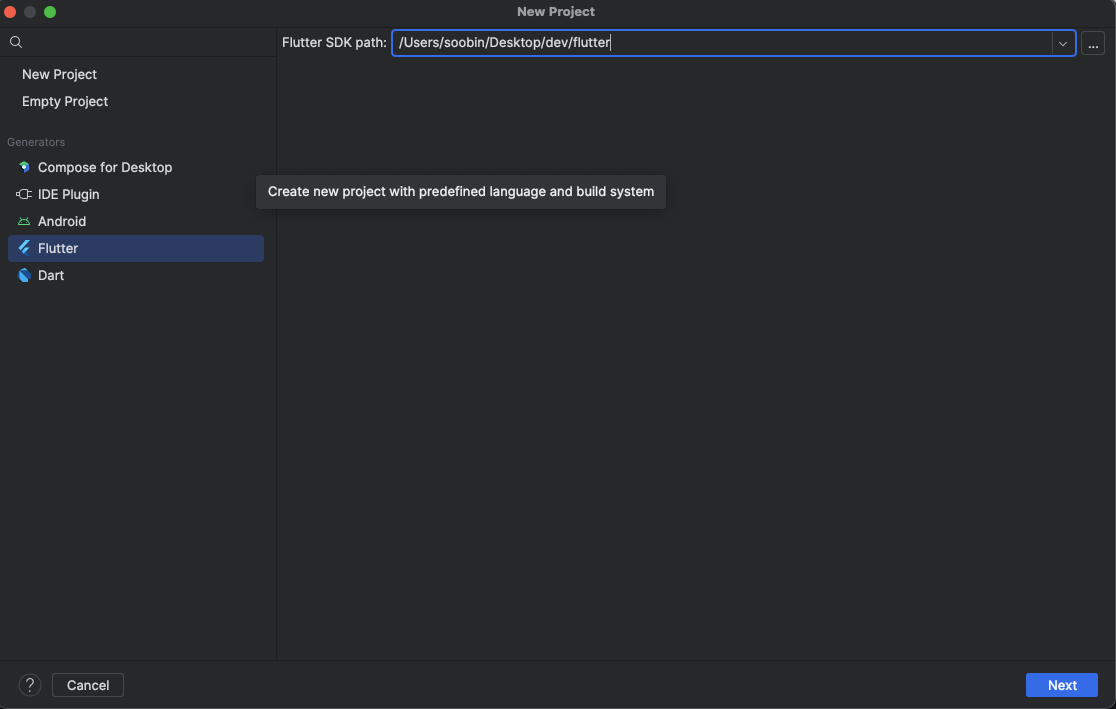Browse for SDK path with ellipsis button
Screen dimensions: 1116x709
click(x=1093, y=43)
